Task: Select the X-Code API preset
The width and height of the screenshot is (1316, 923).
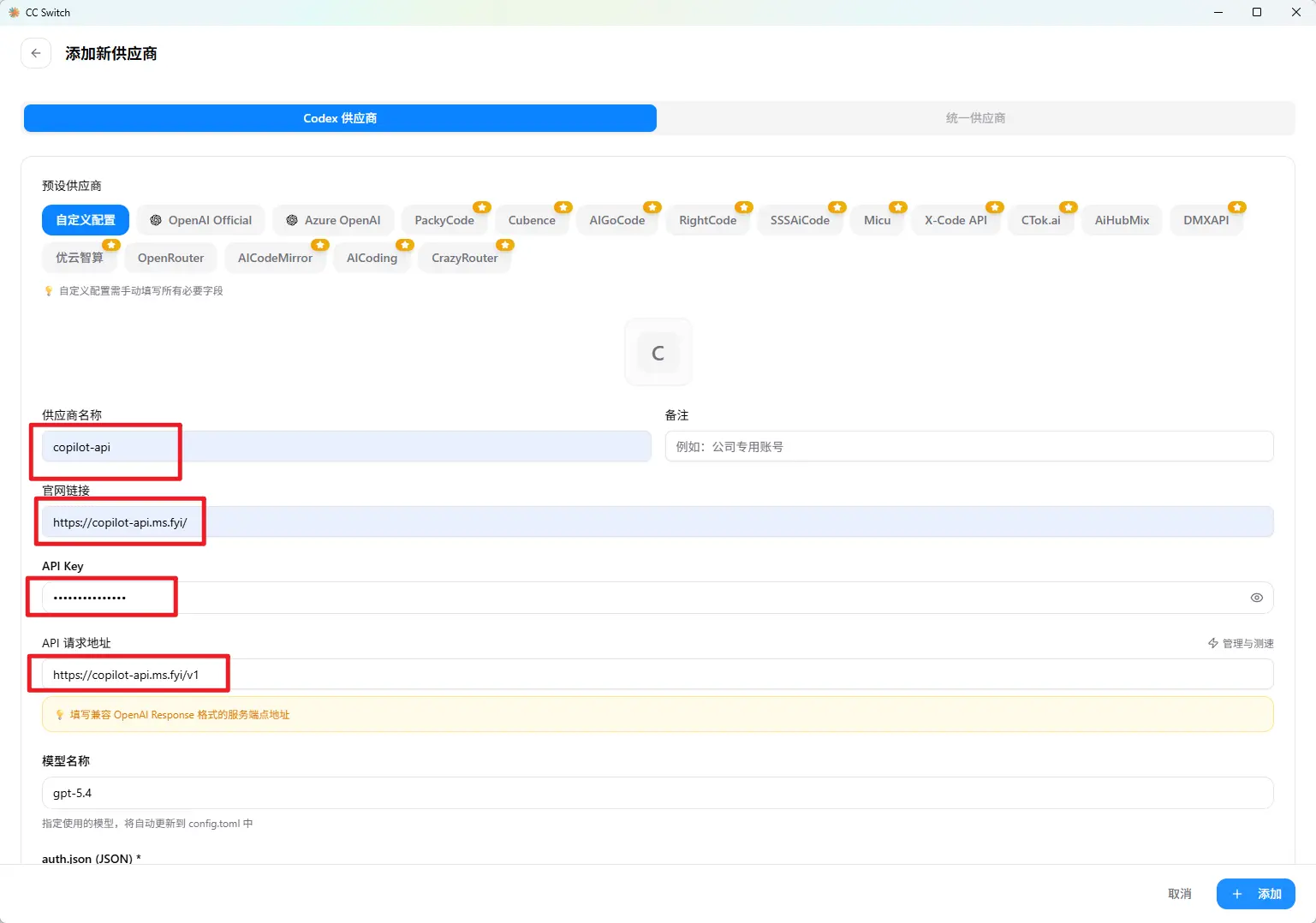Action: coord(956,220)
